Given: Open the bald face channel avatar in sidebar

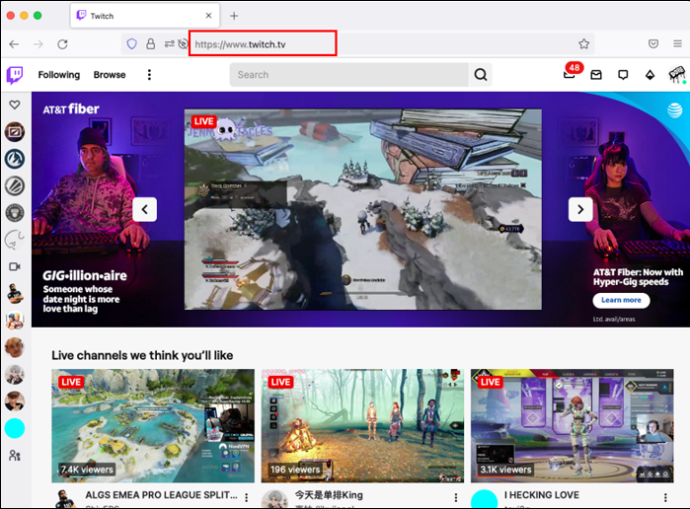Looking at the screenshot, I should click(15, 348).
